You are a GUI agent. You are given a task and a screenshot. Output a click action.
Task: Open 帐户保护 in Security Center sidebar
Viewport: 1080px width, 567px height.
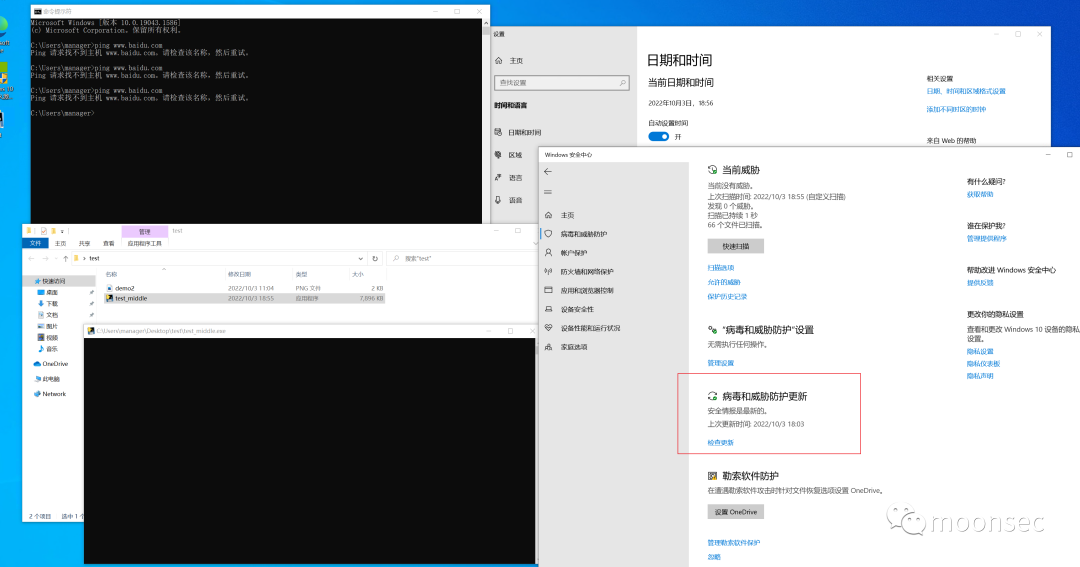(x=566, y=253)
